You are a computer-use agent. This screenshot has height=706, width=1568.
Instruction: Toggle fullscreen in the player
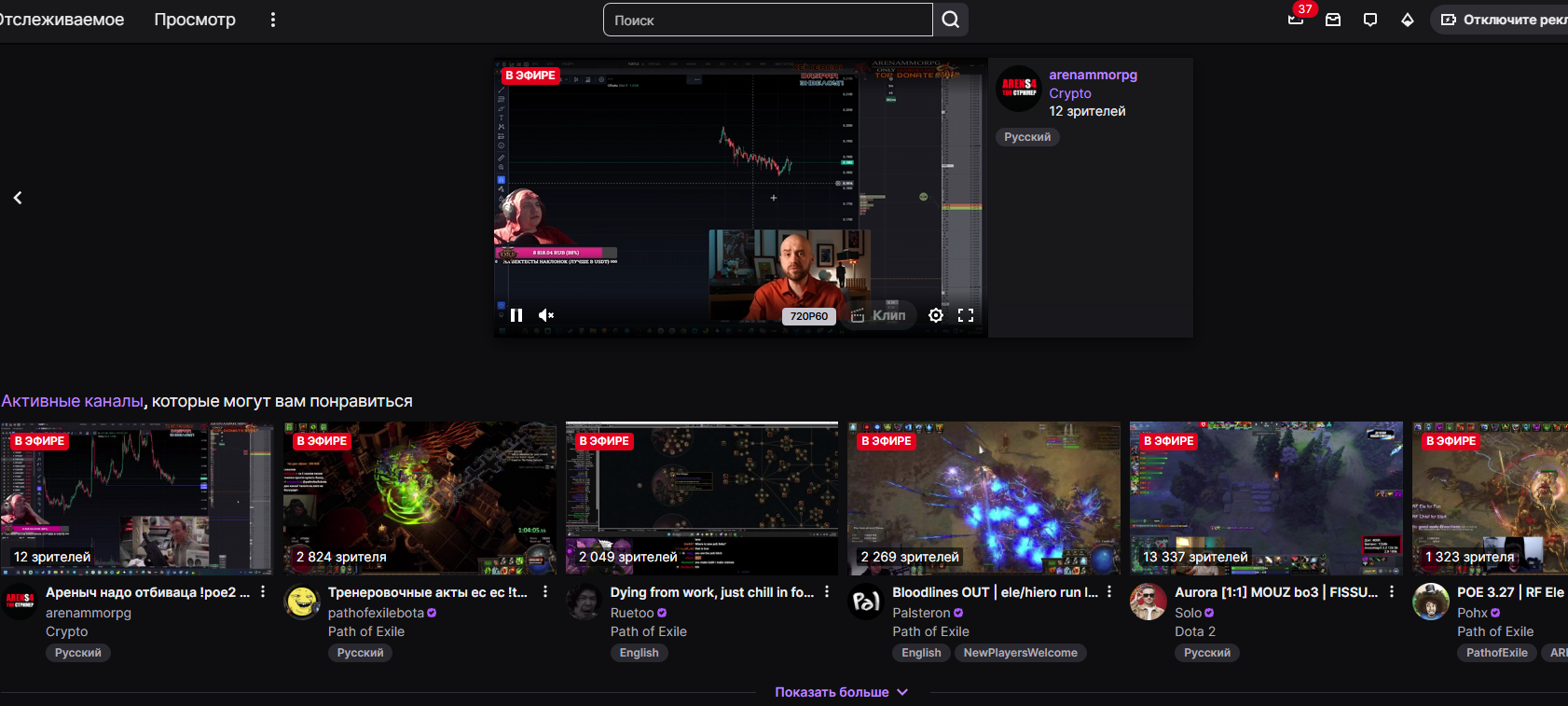point(966,315)
